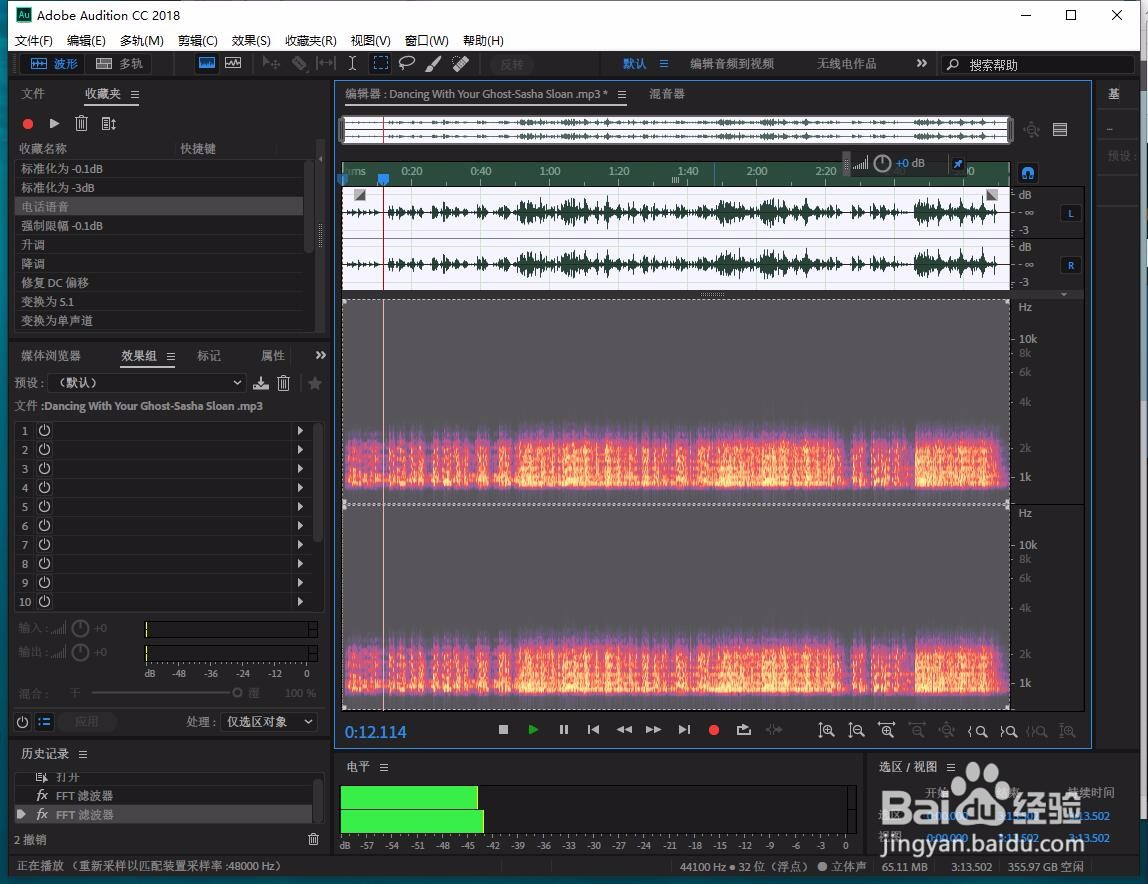Zoom in amplitude
Viewport: 1148px width, 884px height.
point(826,730)
